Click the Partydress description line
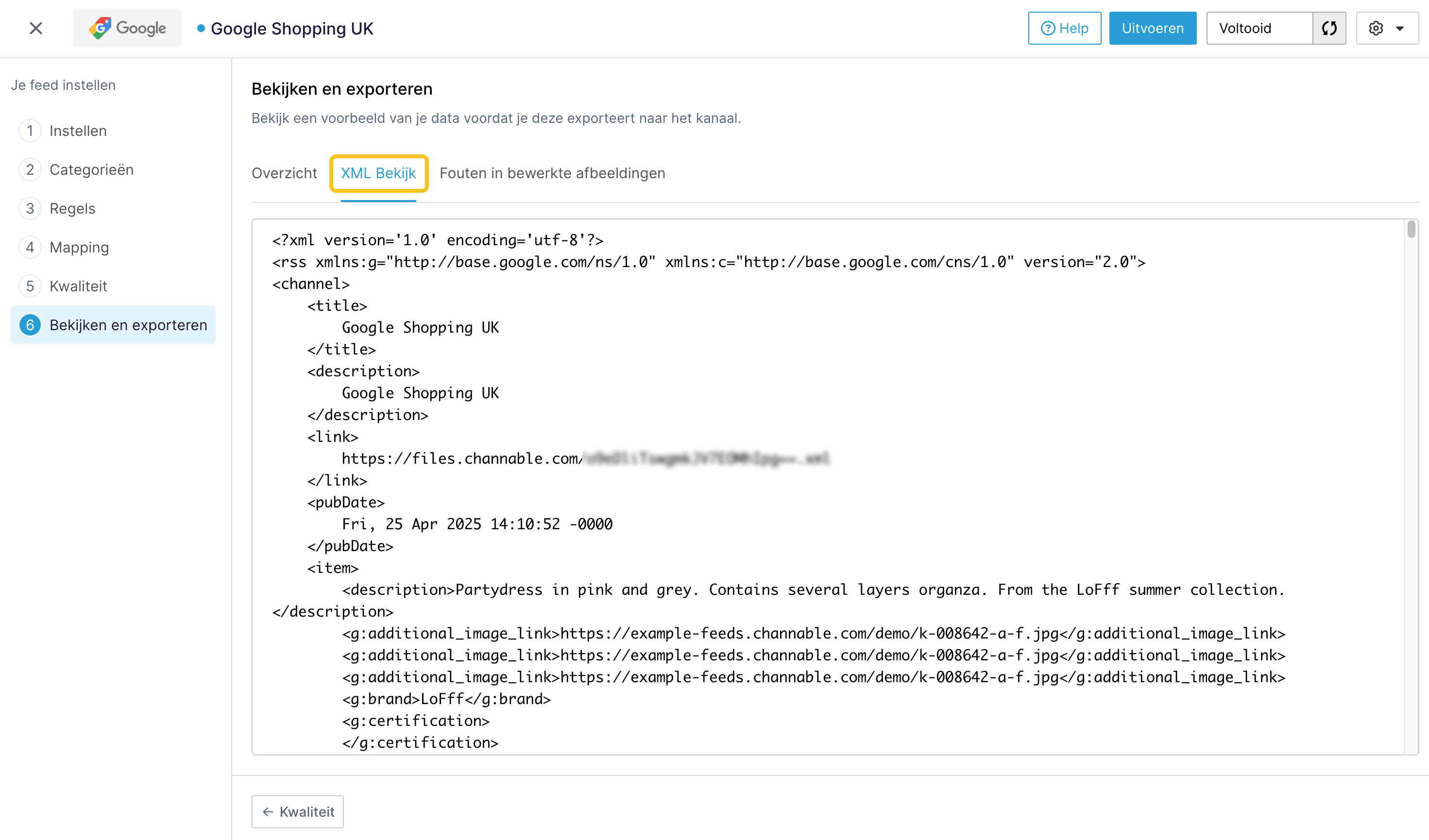 click(x=813, y=589)
